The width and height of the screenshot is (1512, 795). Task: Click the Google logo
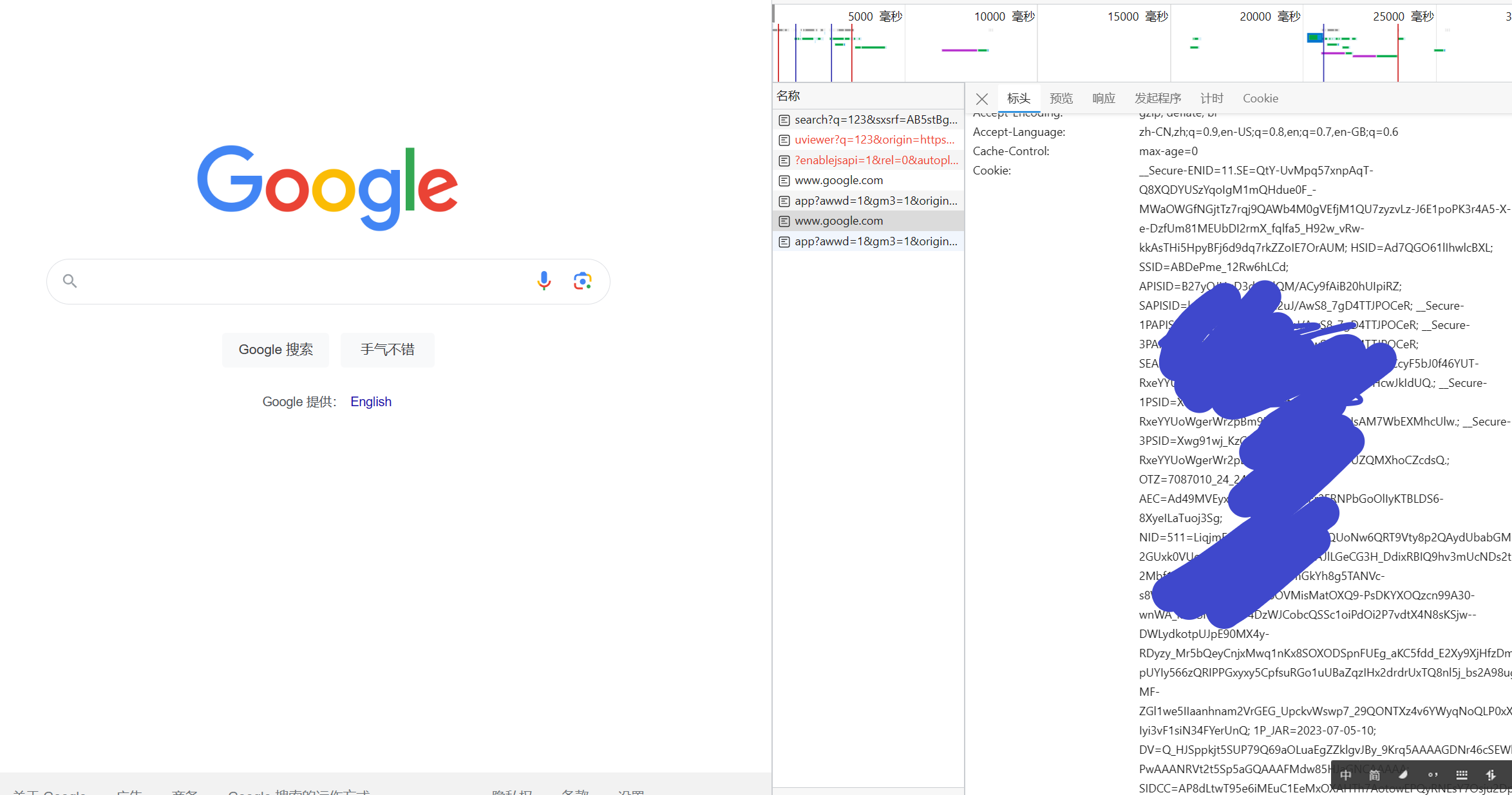click(x=328, y=187)
